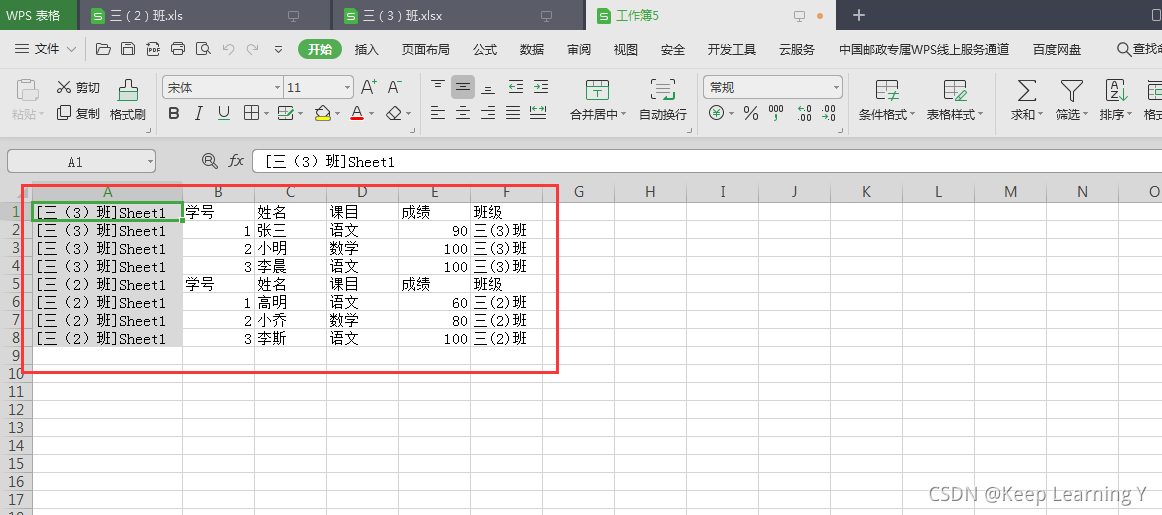Click the zoom magnifier next to fx
Viewport: 1162px width, 515px height.
coord(210,161)
